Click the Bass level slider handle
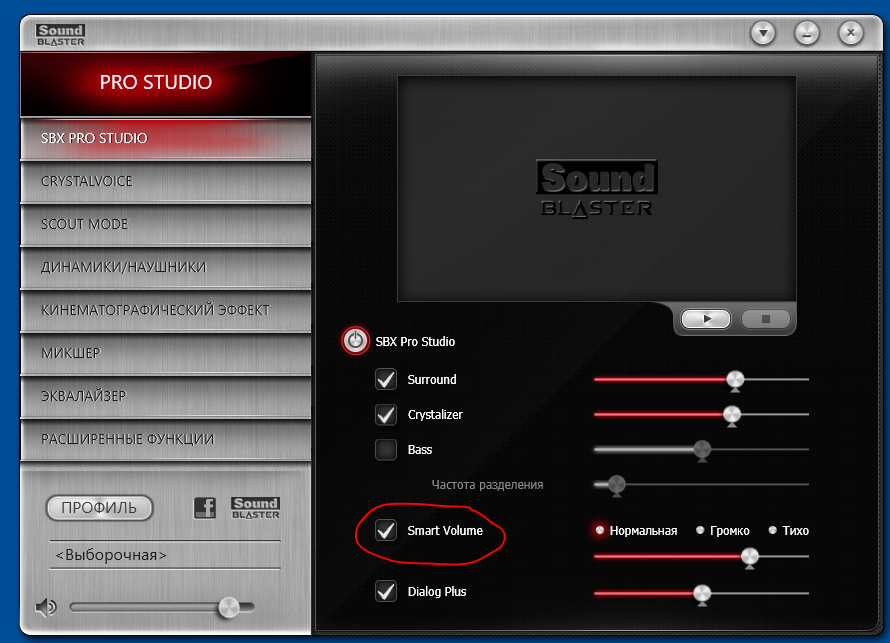 [x=702, y=451]
